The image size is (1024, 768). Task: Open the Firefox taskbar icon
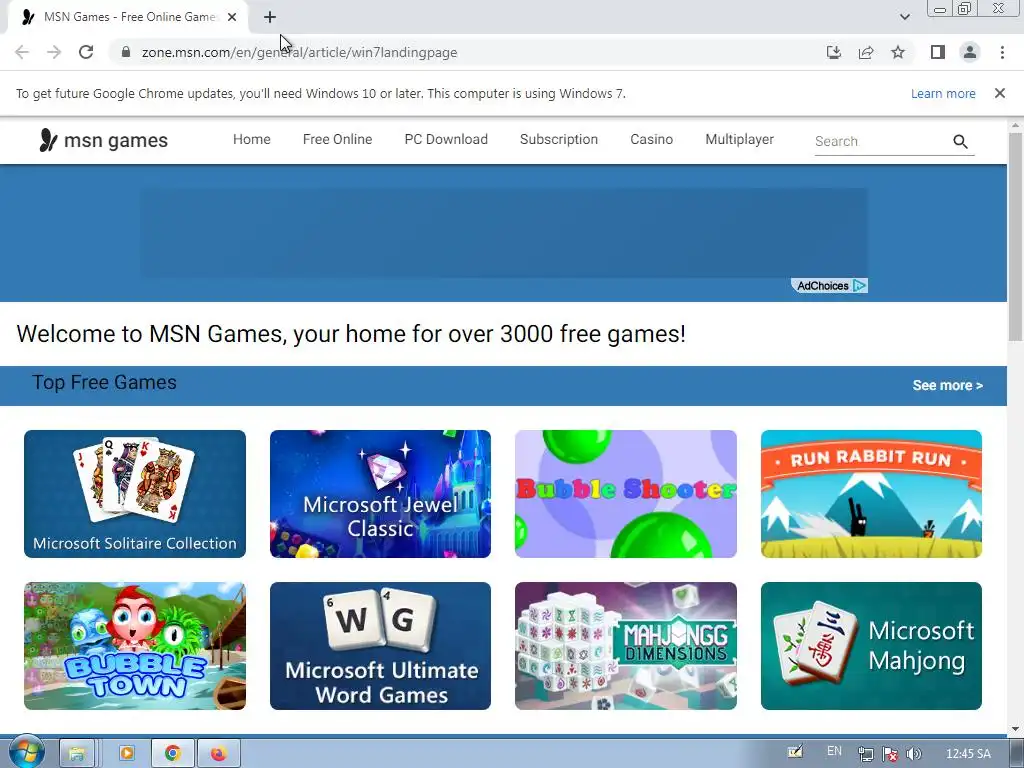click(x=218, y=754)
